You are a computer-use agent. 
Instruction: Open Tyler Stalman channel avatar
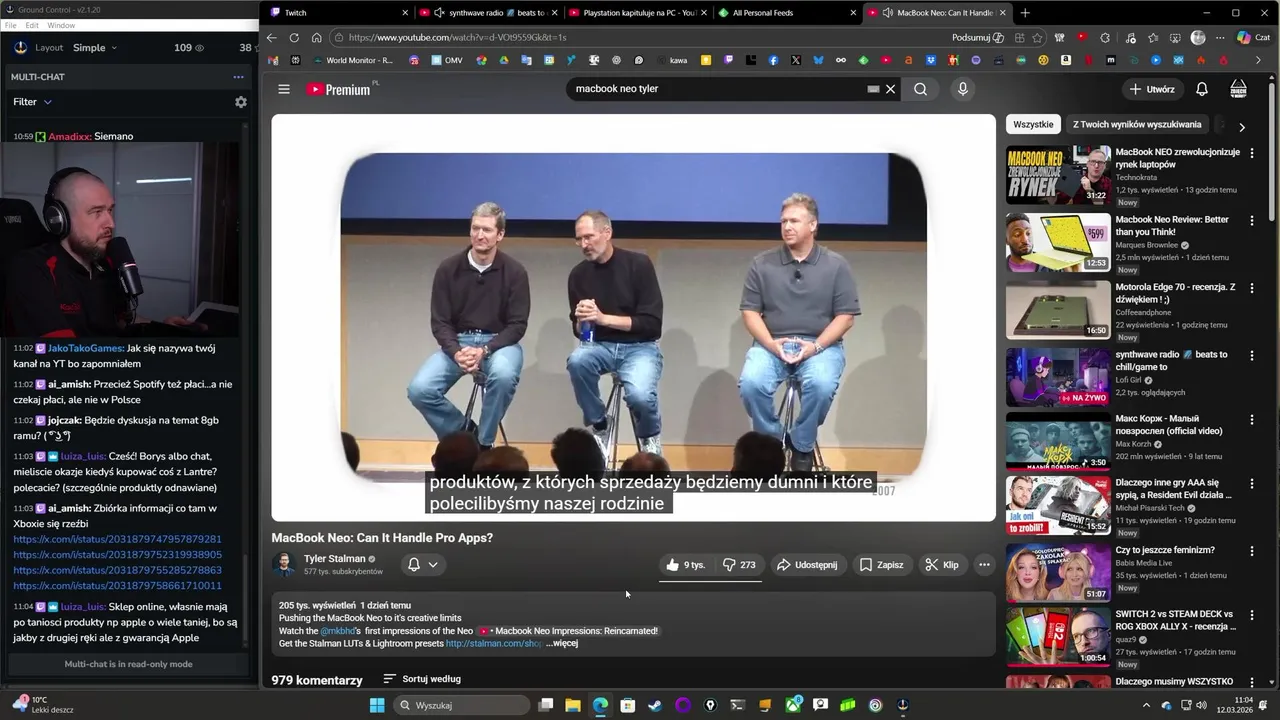[284, 565]
